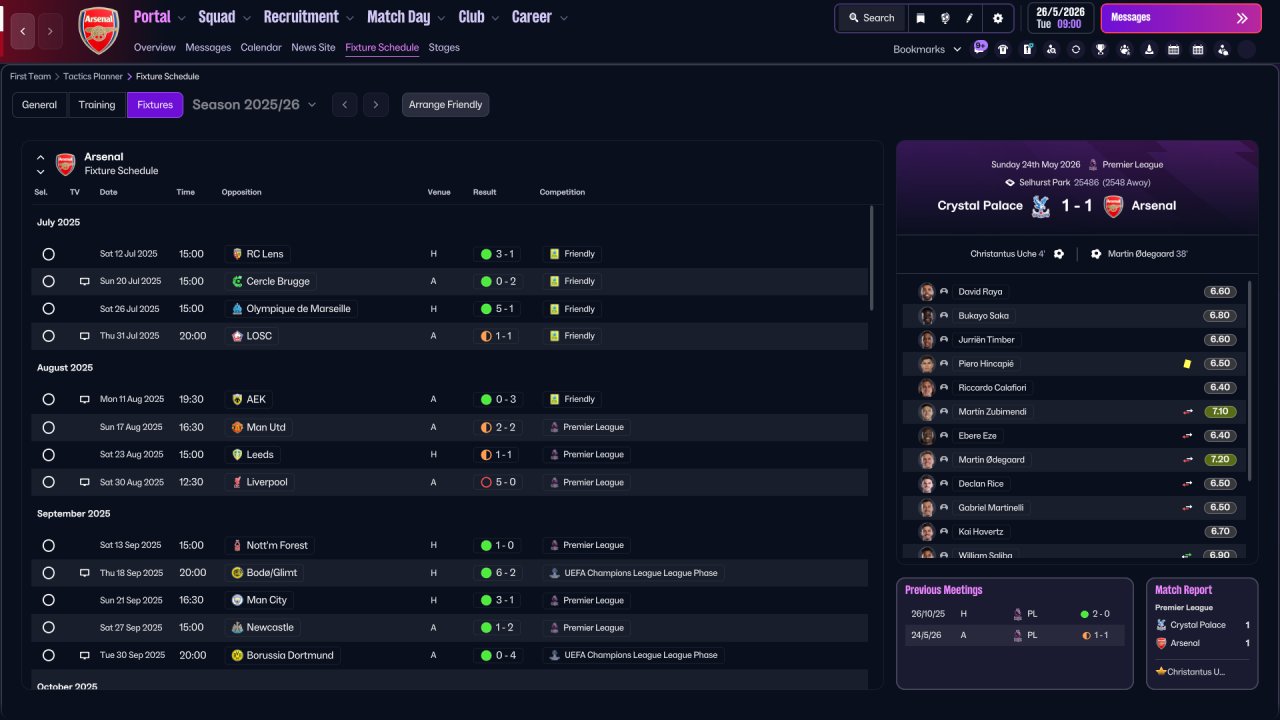The image size is (1280, 720).
Task: Open the bookmark icon beside Search
Action: coord(920,18)
